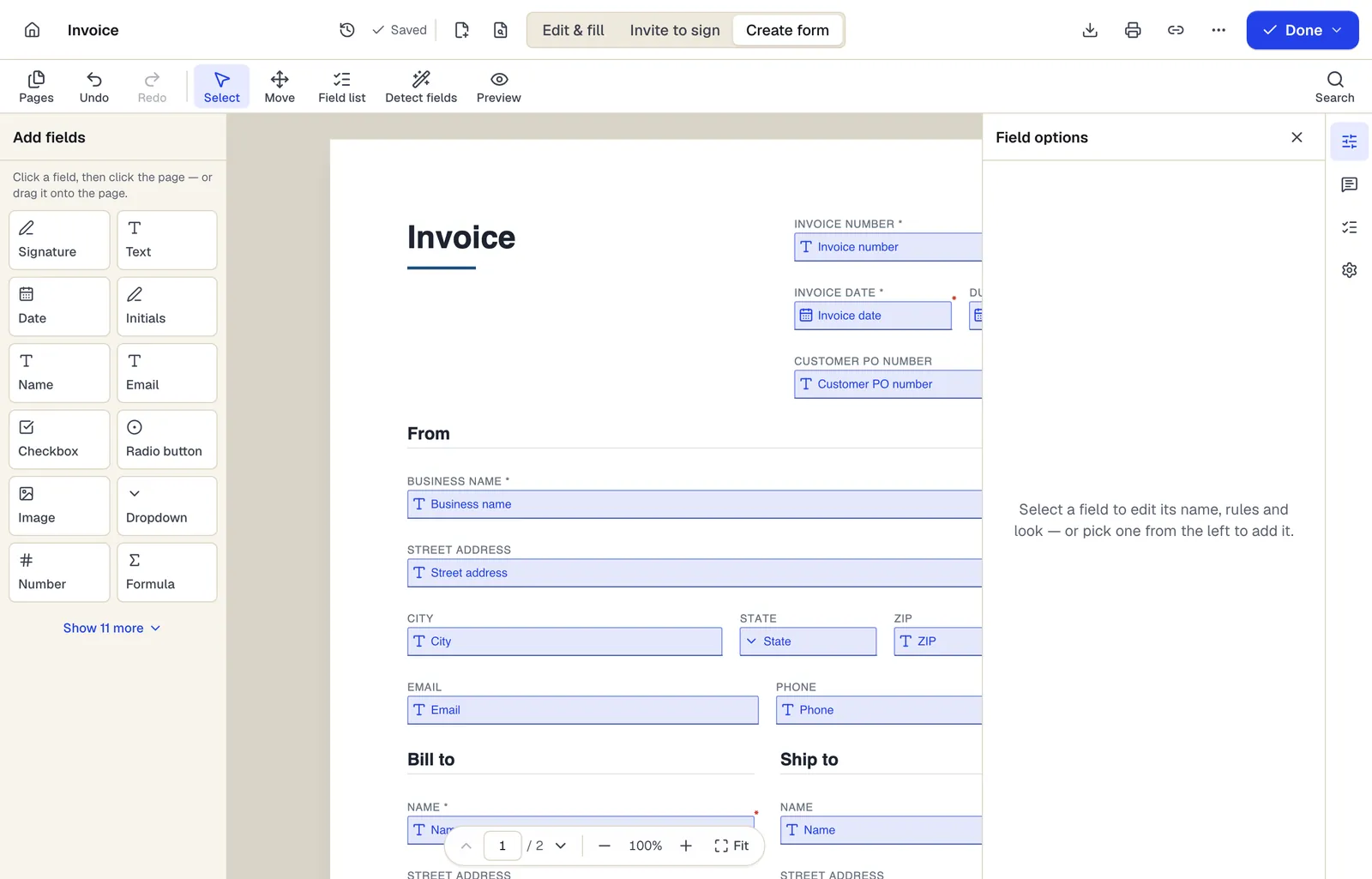This screenshot has height=879, width=1372.
Task: Select the Email field on the page
Action: pyautogui.click(x=583, y=710)
